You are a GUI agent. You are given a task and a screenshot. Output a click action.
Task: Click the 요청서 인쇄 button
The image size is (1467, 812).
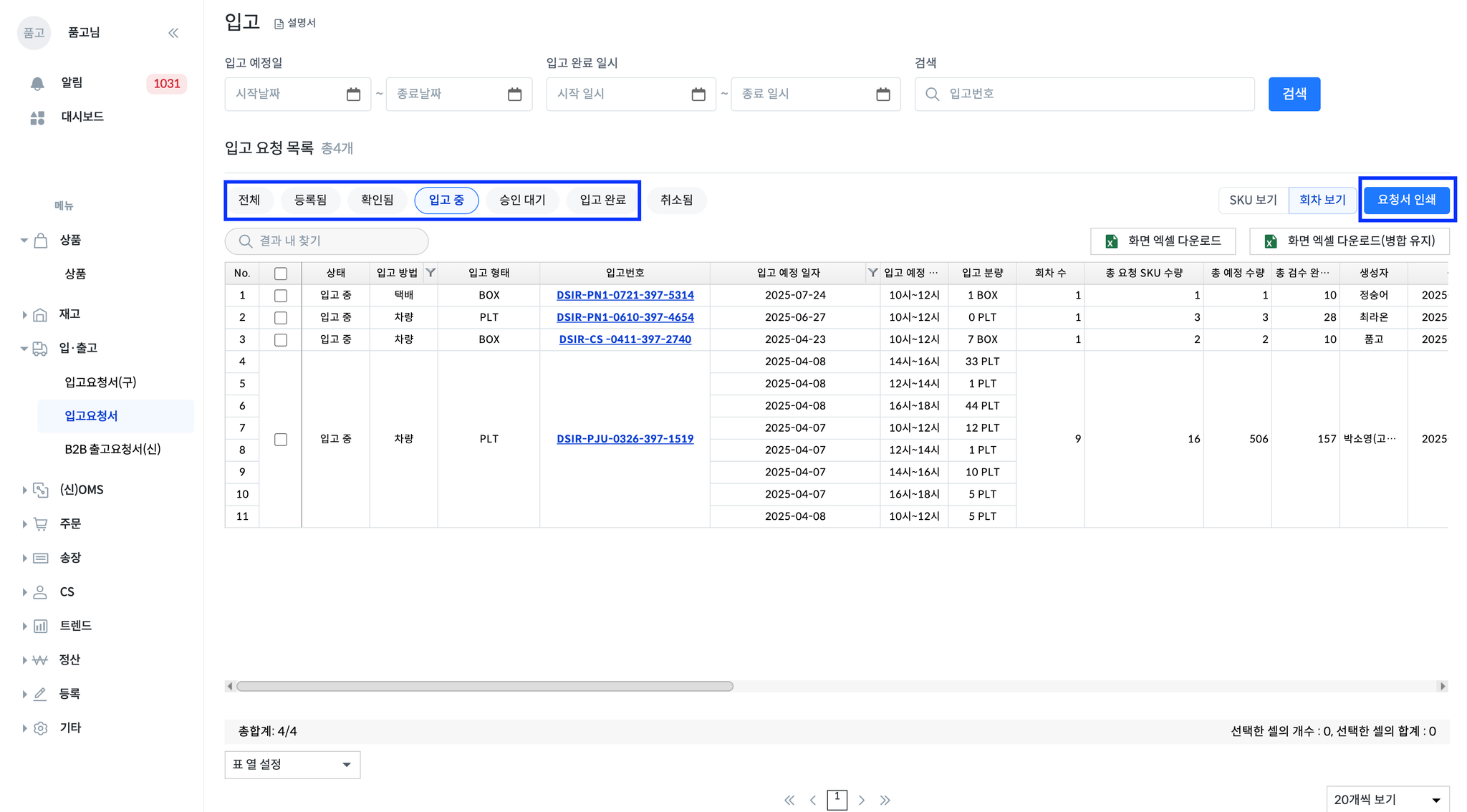[x=1406, y=200]
